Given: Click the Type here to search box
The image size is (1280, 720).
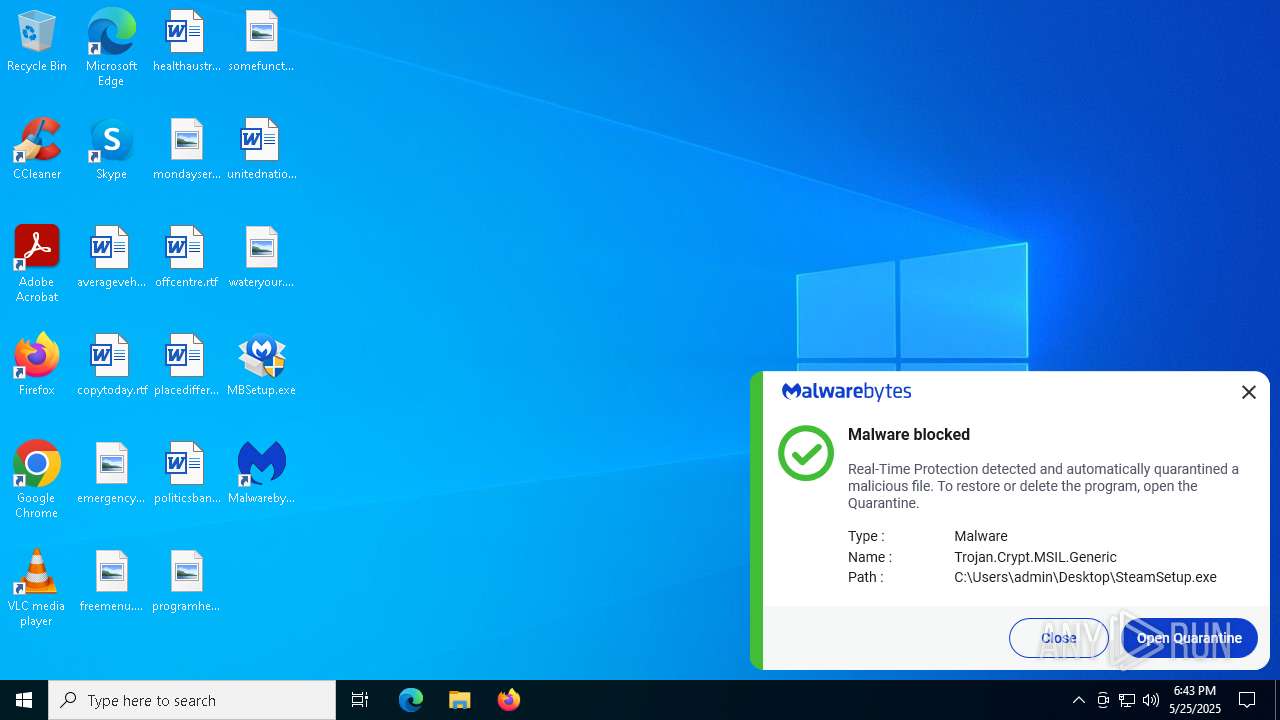Looking at the screenshot, I should point(192,700).
